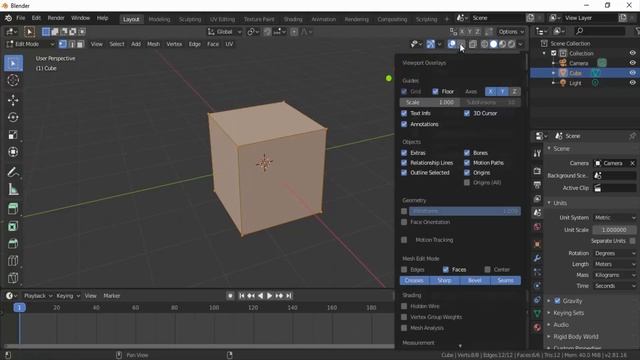This screenshot has width=640, height=360.
Task: Toggle Relationship Lines checkbox
Action: (x=404, y=162)
